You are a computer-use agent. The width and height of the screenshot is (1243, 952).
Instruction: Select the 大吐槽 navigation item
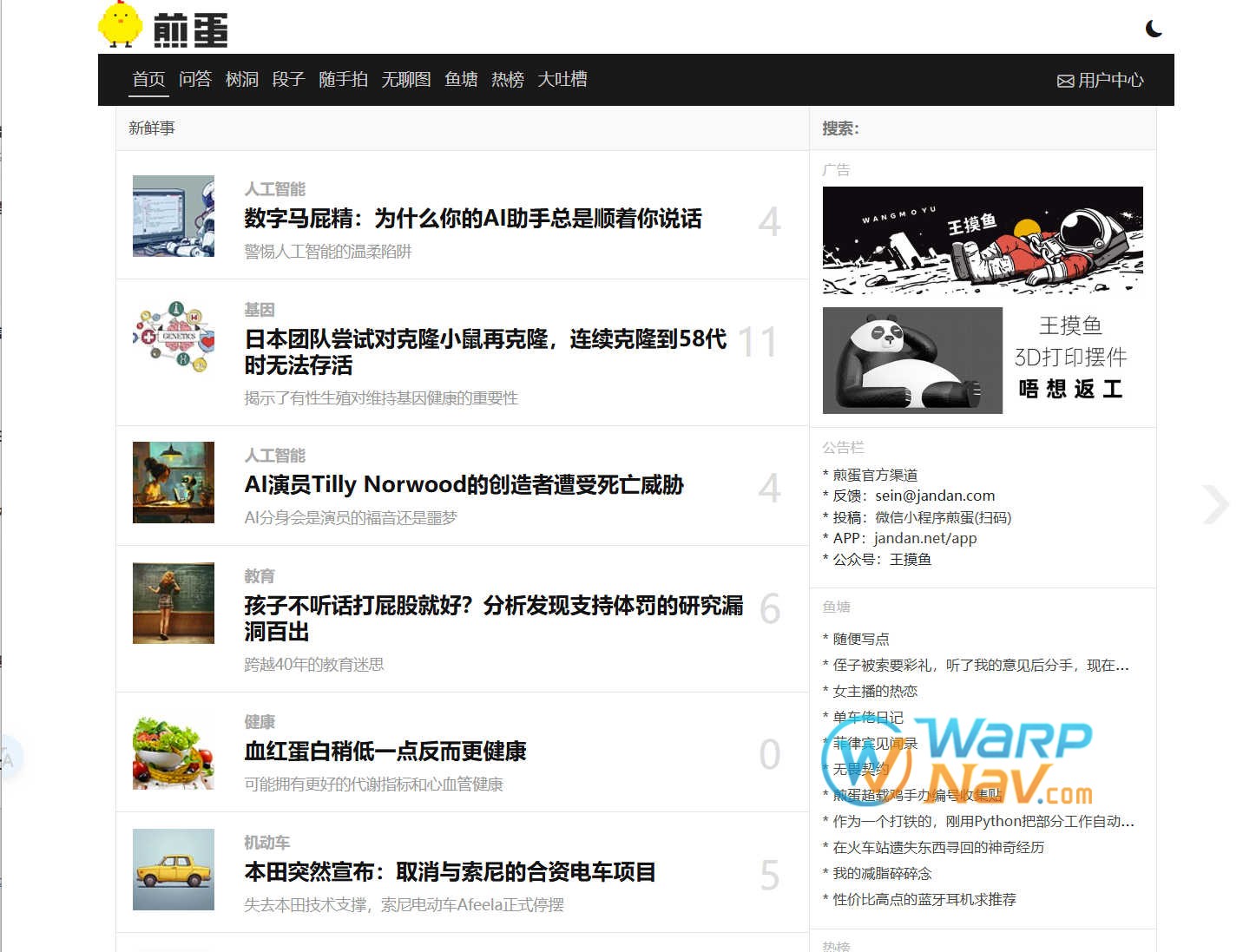[562, 79]
